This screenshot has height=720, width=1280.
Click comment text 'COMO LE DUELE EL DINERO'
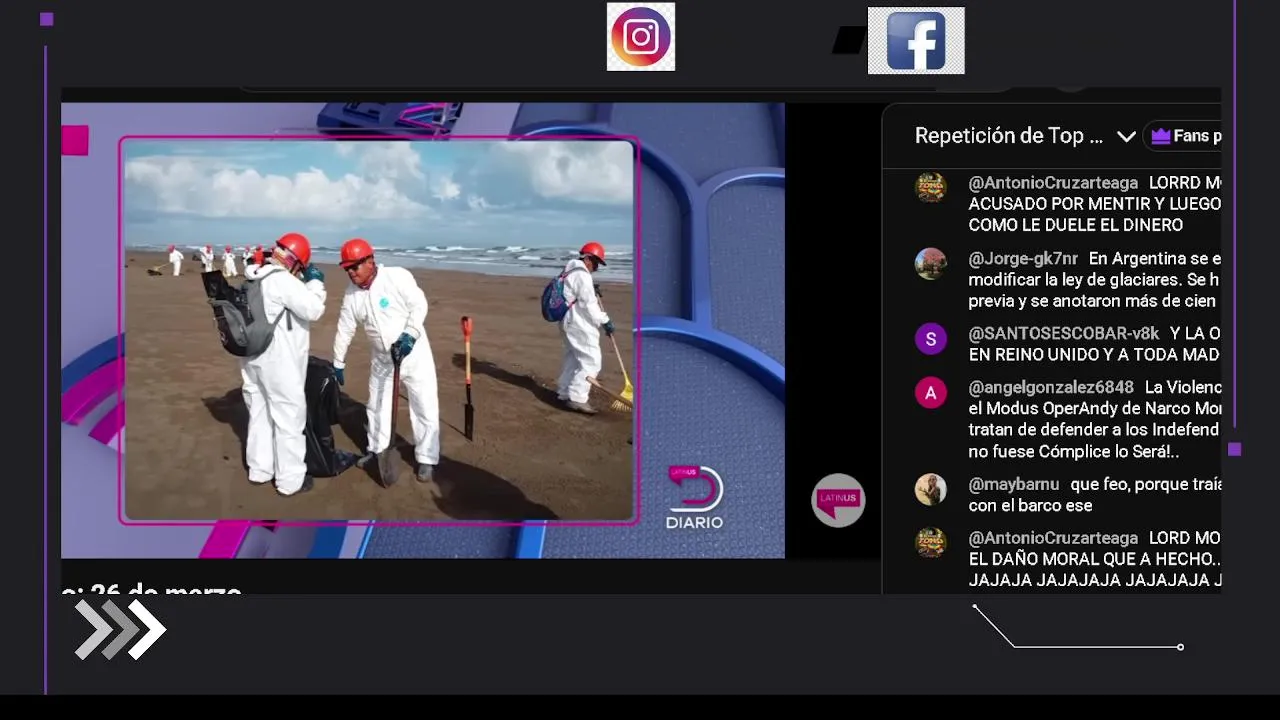click(x=1075, y=225)
